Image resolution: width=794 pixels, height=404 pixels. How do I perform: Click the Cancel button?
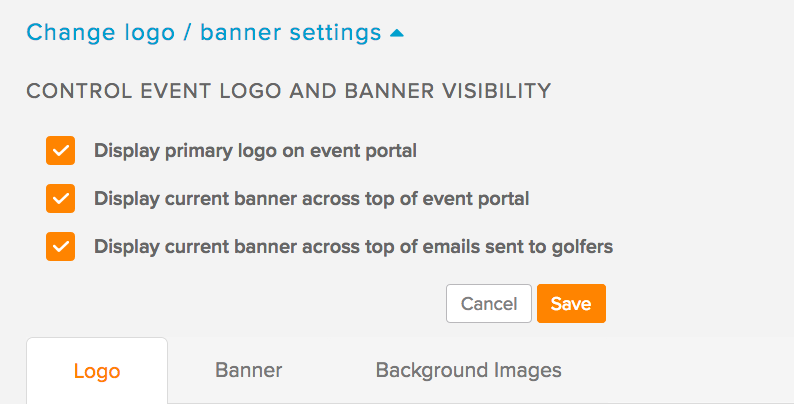(489, 303)
